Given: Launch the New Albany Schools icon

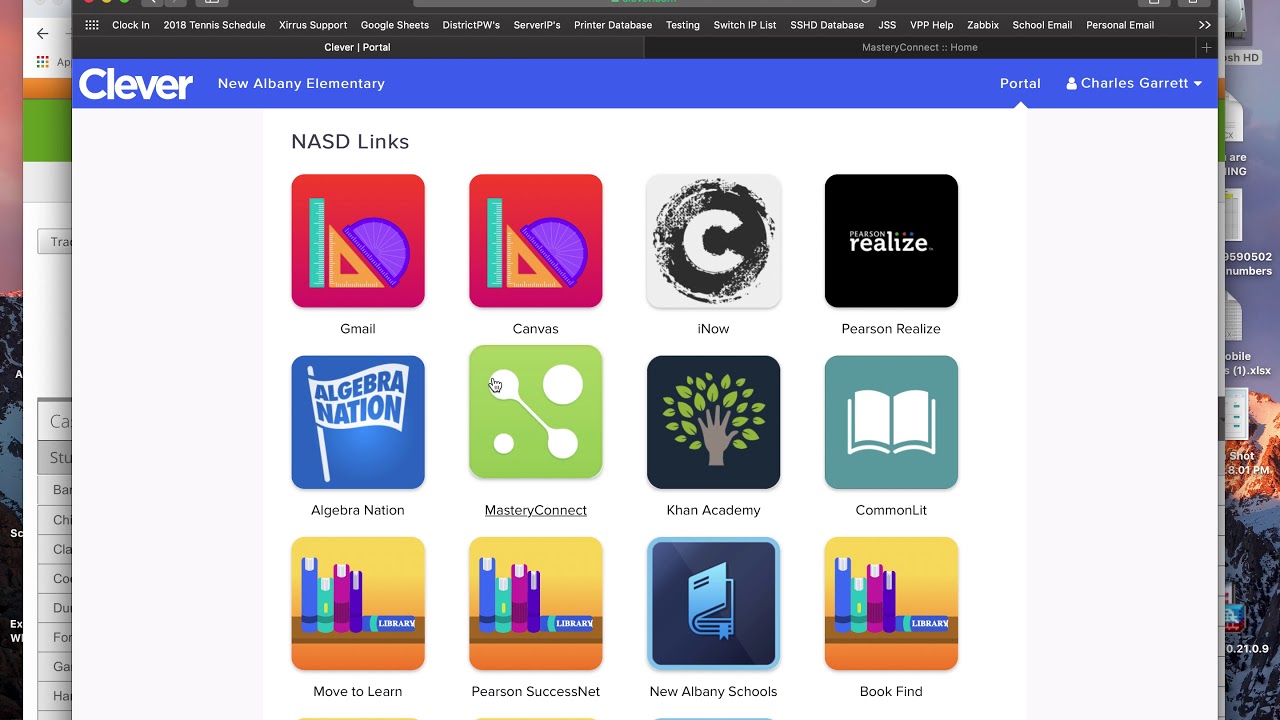Looking at the screenshot, I should tap(714, 603).
